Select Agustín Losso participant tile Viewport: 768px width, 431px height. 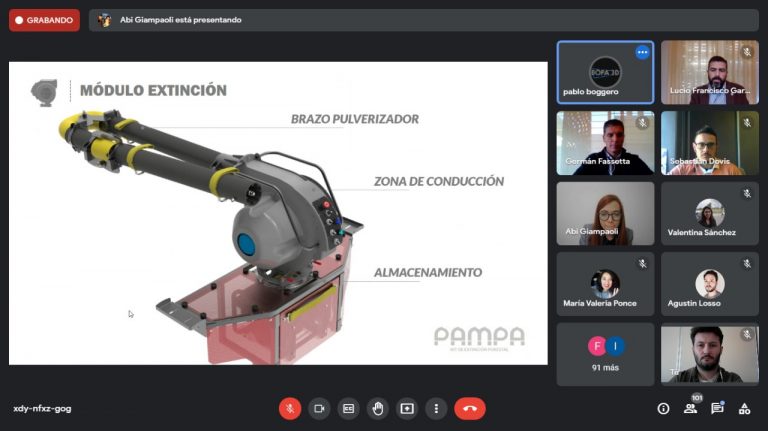(x=710, y=284)
